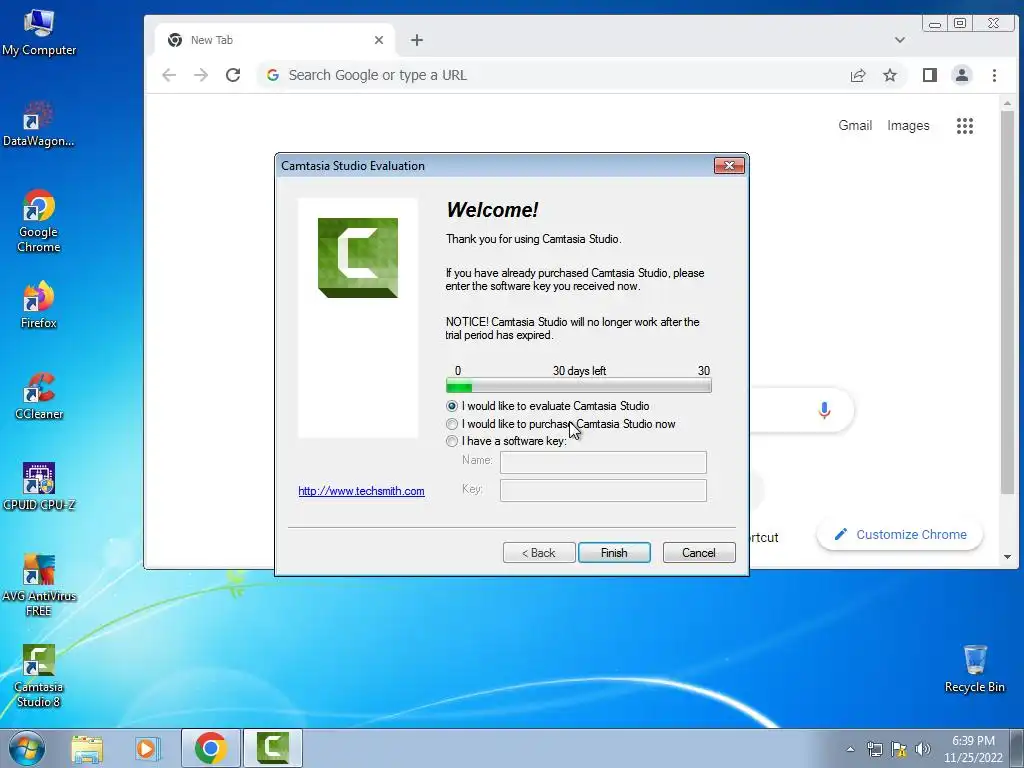This screenshot has height=768, width=1024.
Task: Open Images link on the New Tab page
Action: pyautogui.click(x=908, y=125)
